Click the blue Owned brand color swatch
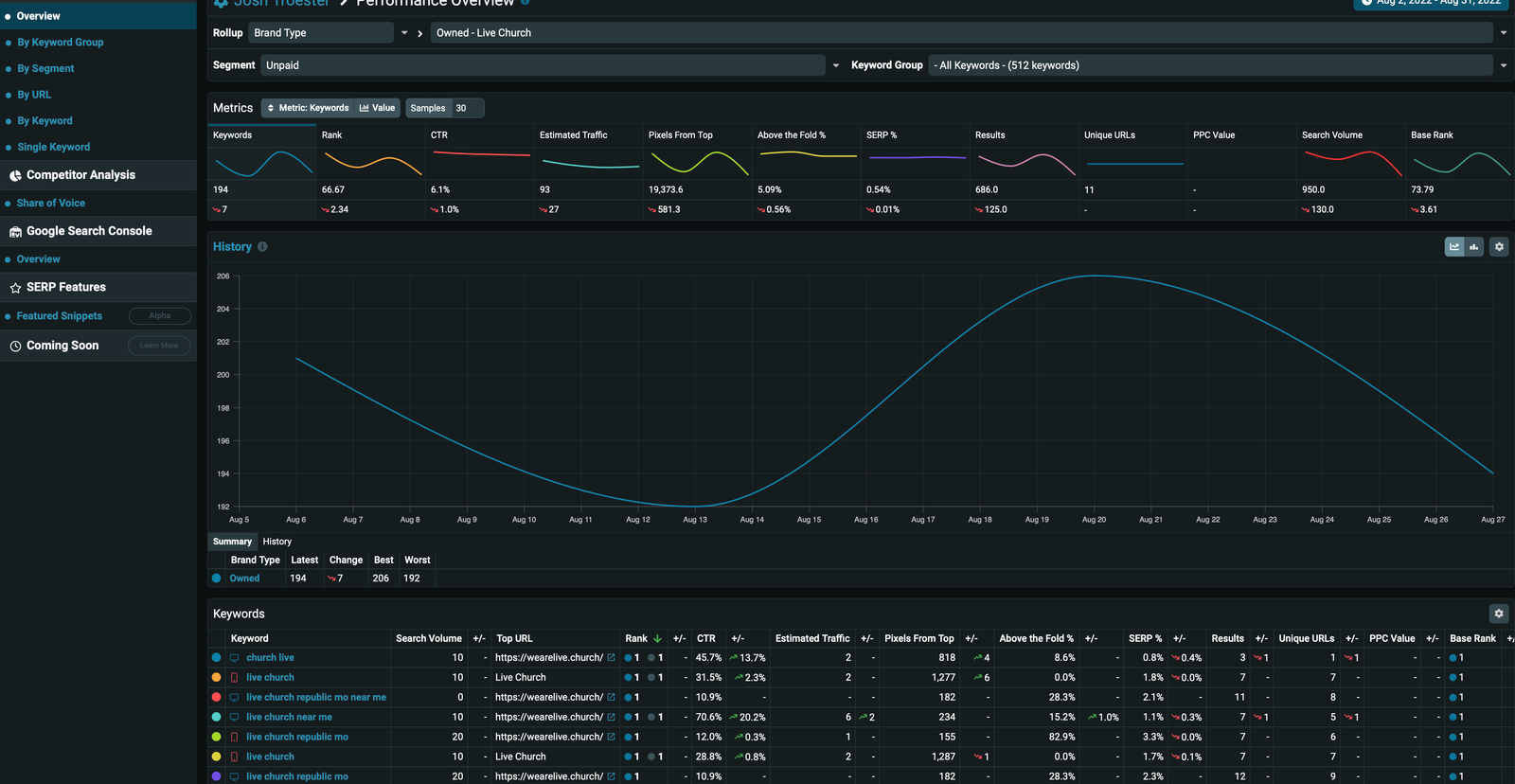This screenshot has height=784, width=1515. click(217, 579)
